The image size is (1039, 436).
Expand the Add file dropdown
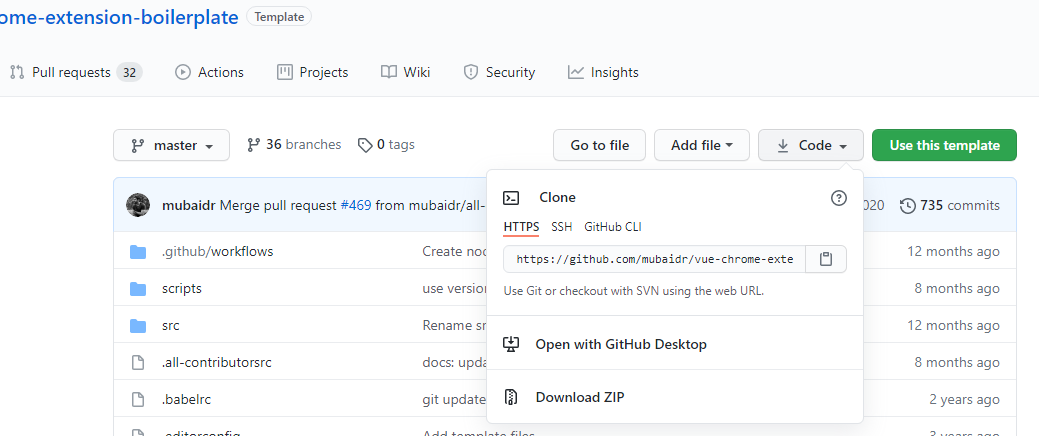(x=702, y=145)
